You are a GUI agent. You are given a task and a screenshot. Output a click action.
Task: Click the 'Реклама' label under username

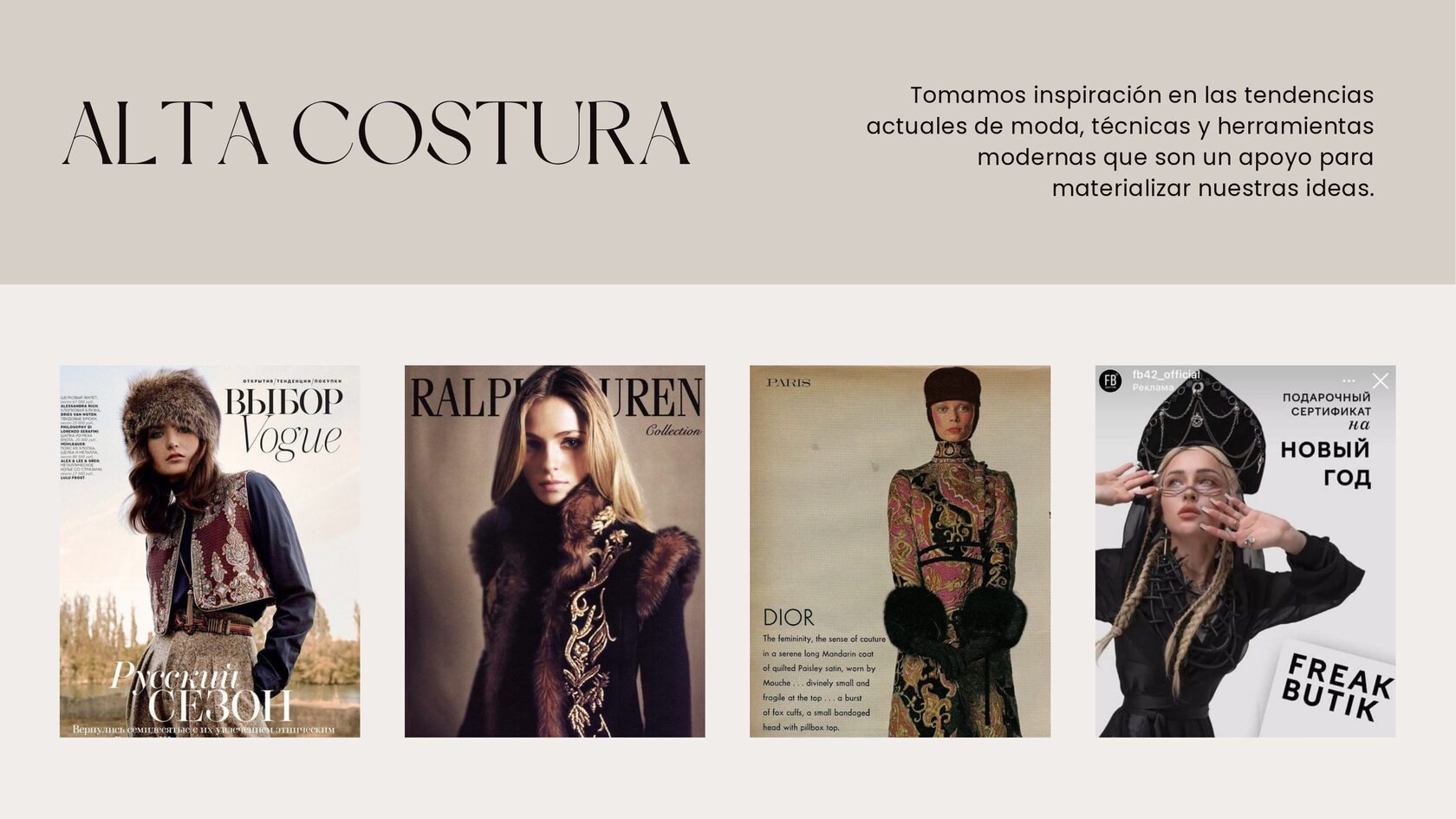(x=1153, y=387)
